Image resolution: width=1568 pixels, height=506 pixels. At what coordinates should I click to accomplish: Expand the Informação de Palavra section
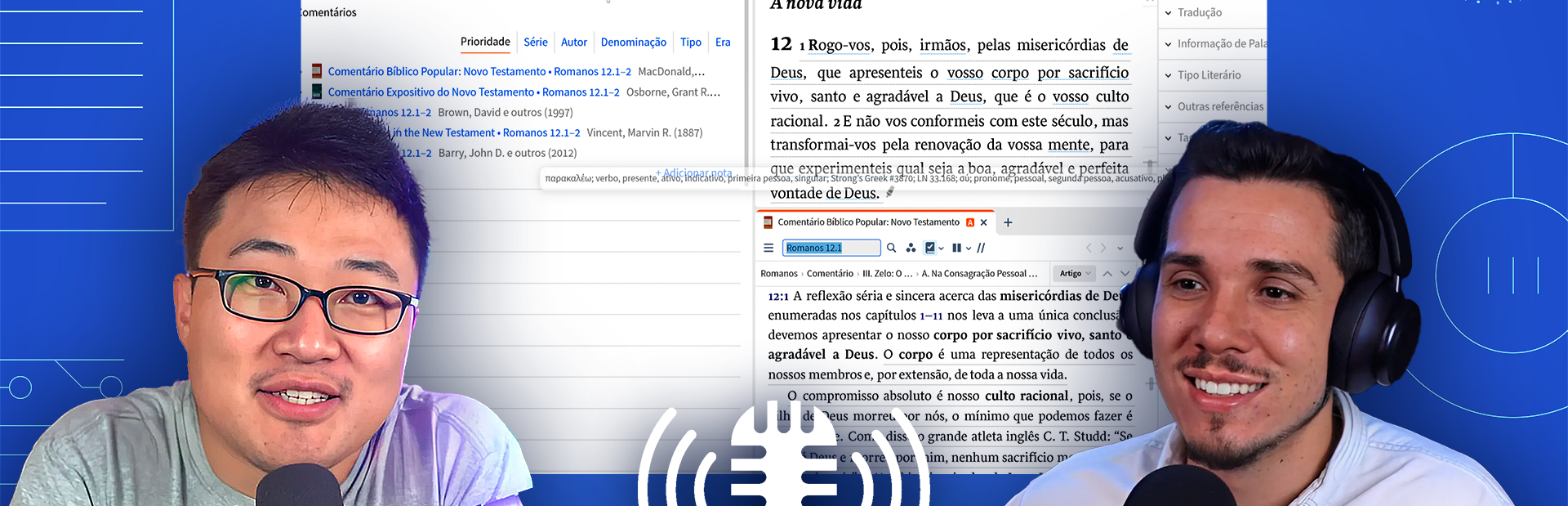[1215, 43]
